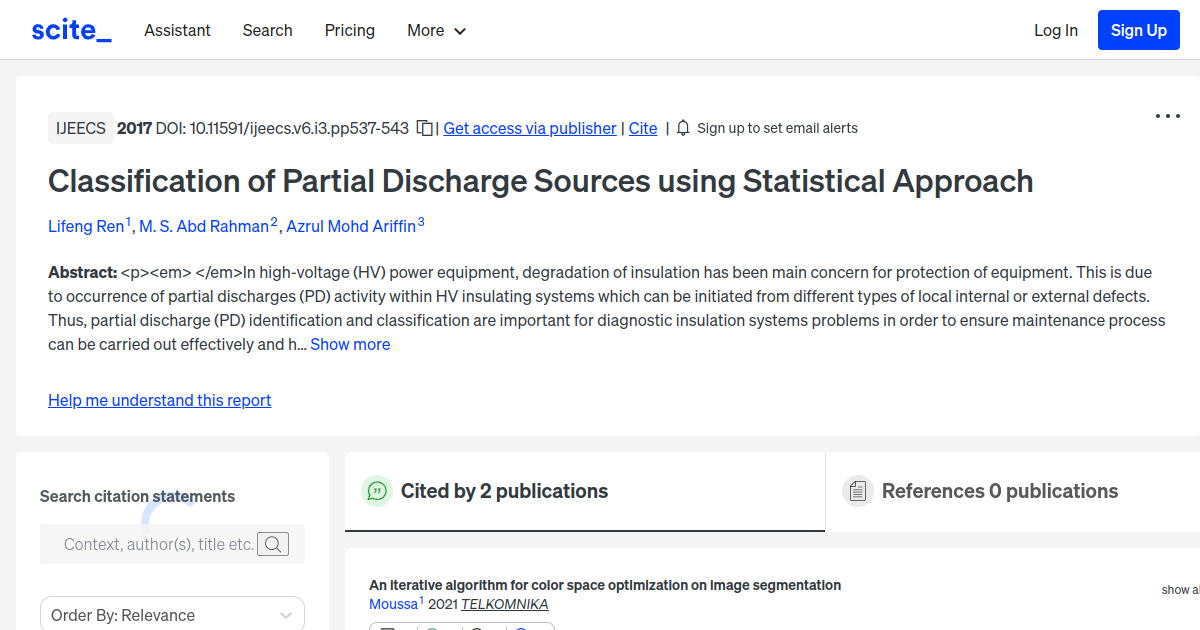Click the scite logo to go home
This screenshot has width=1200, height=630.
click(x=70, y=29)
